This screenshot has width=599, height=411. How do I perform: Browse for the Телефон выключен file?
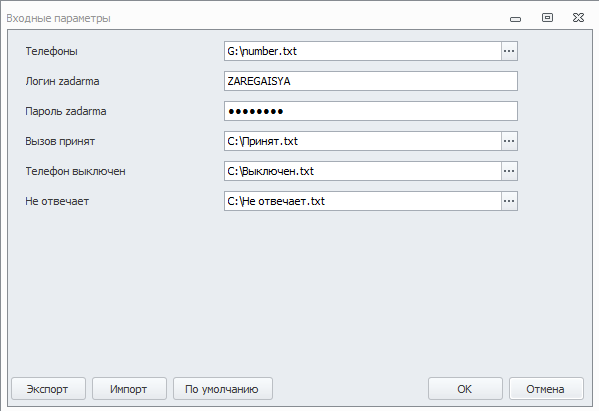coord(509,171)
